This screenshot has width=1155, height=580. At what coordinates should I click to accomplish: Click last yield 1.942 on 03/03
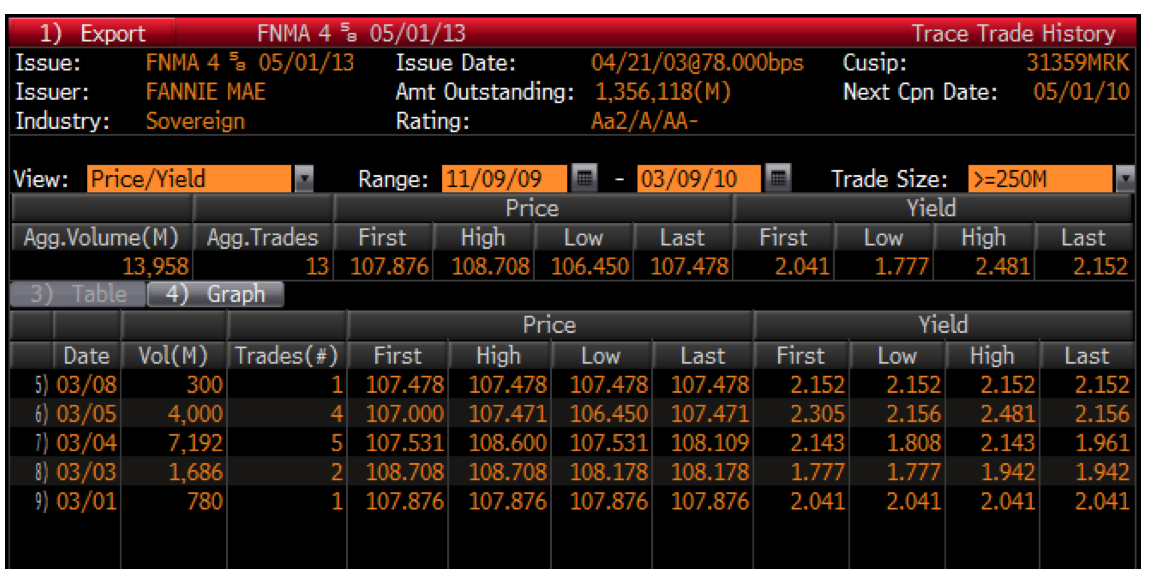[1101, 472]
